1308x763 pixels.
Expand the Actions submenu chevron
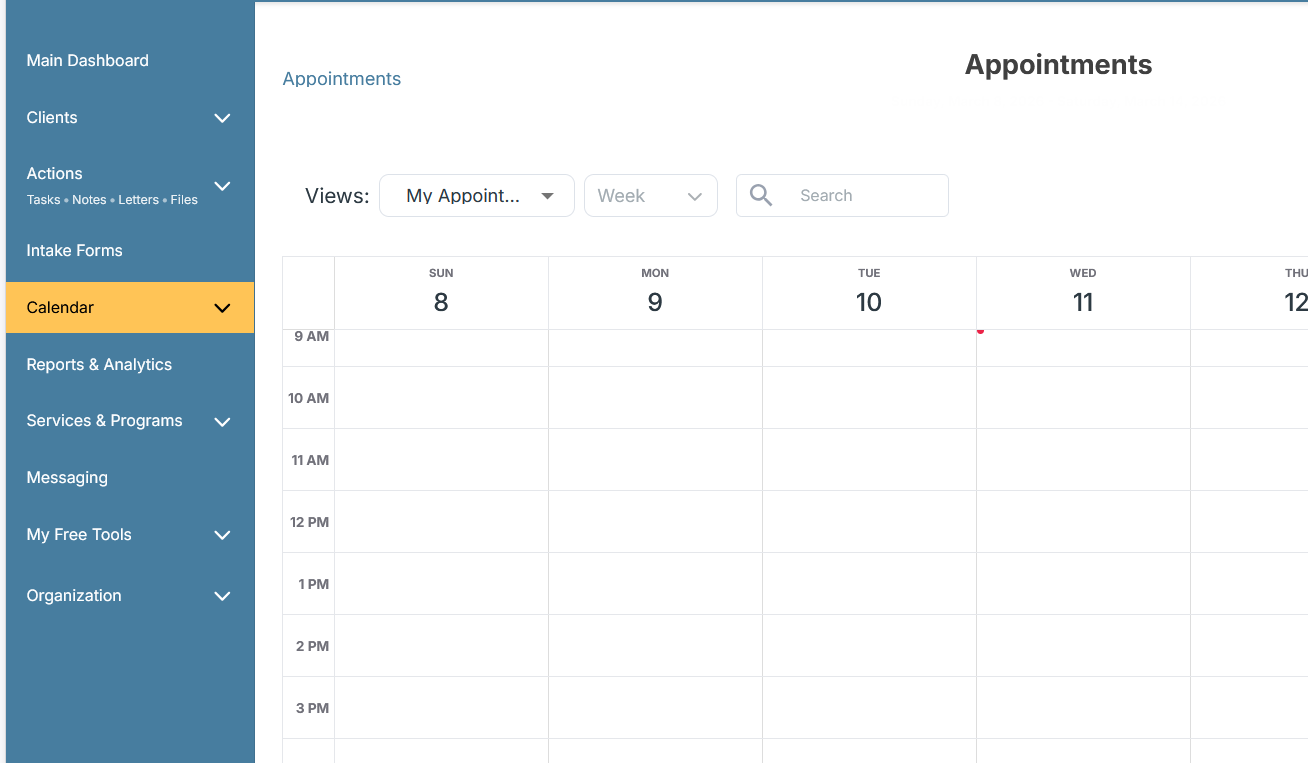[222, 186]
